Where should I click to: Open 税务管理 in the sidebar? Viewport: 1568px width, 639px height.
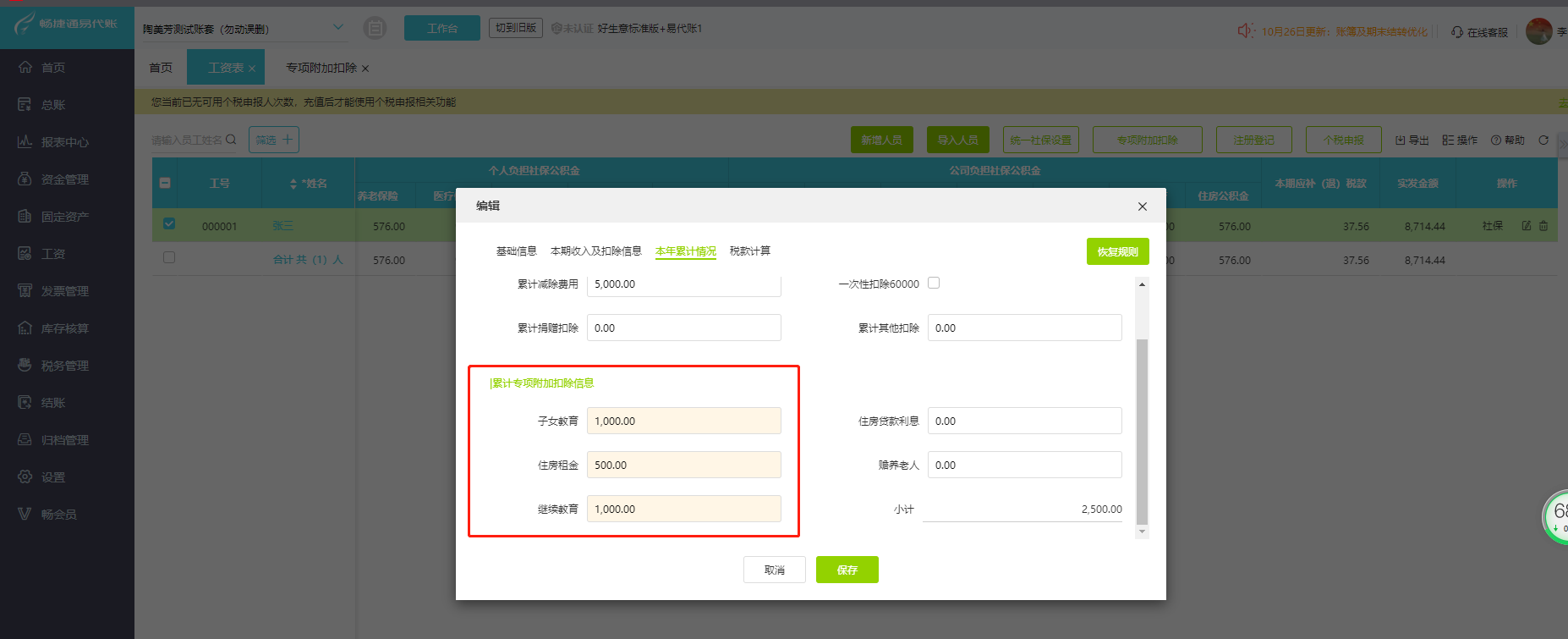53,365
